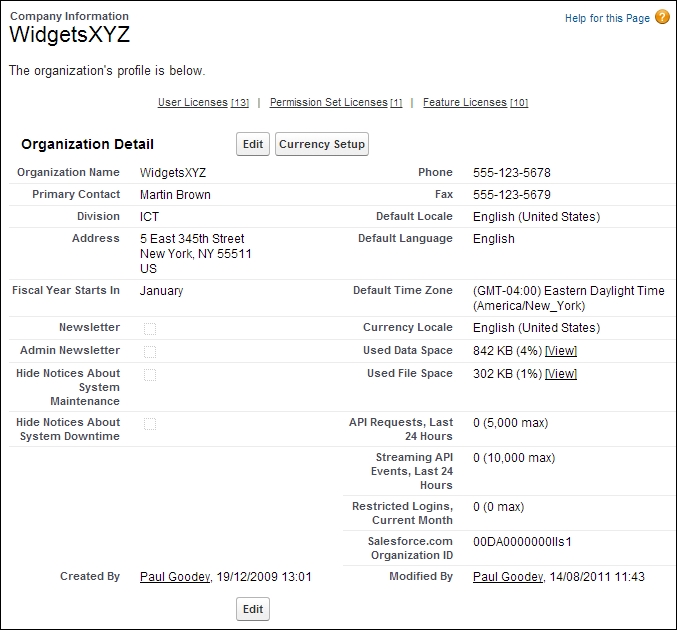The width and height of the screenshot is (677, 630).
Task: Click the Phone value 555-123-5678
Action: coord(512,173)
